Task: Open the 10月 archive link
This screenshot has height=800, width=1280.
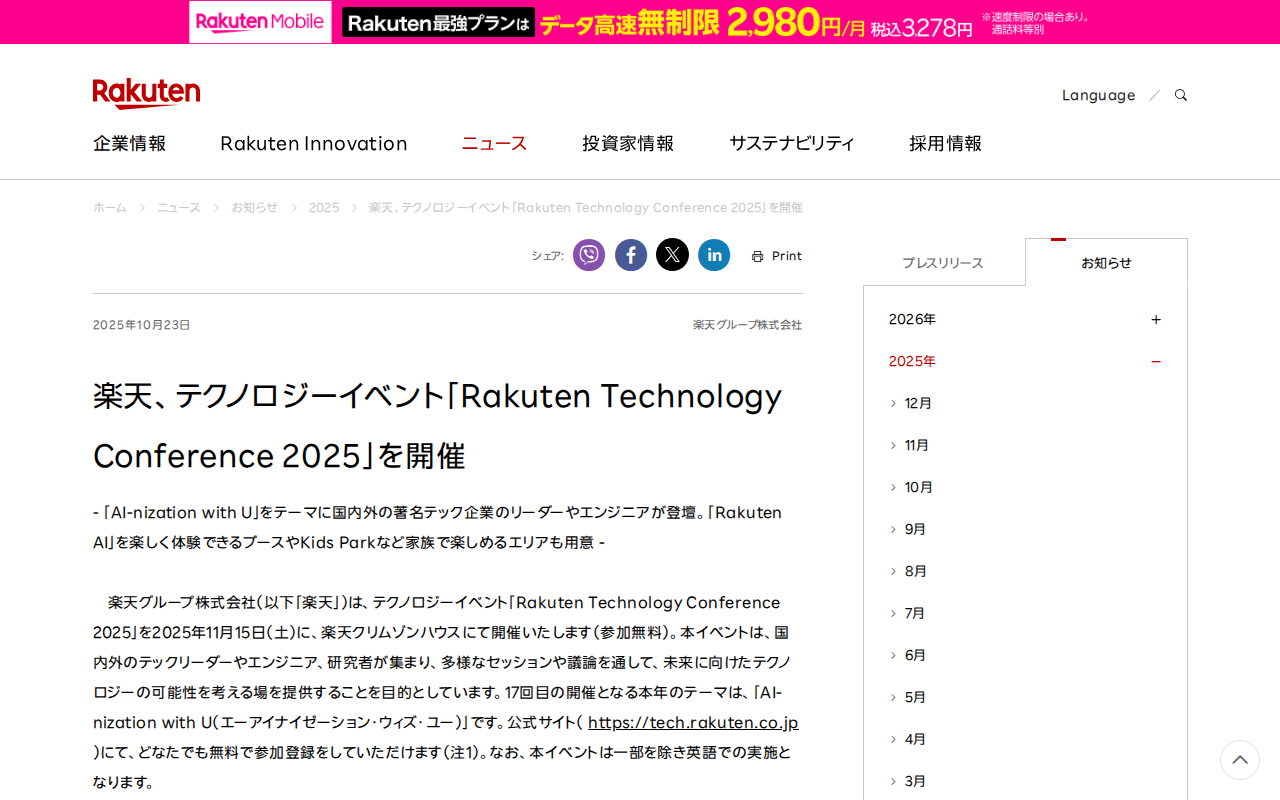Action: [x=919, y=487]
